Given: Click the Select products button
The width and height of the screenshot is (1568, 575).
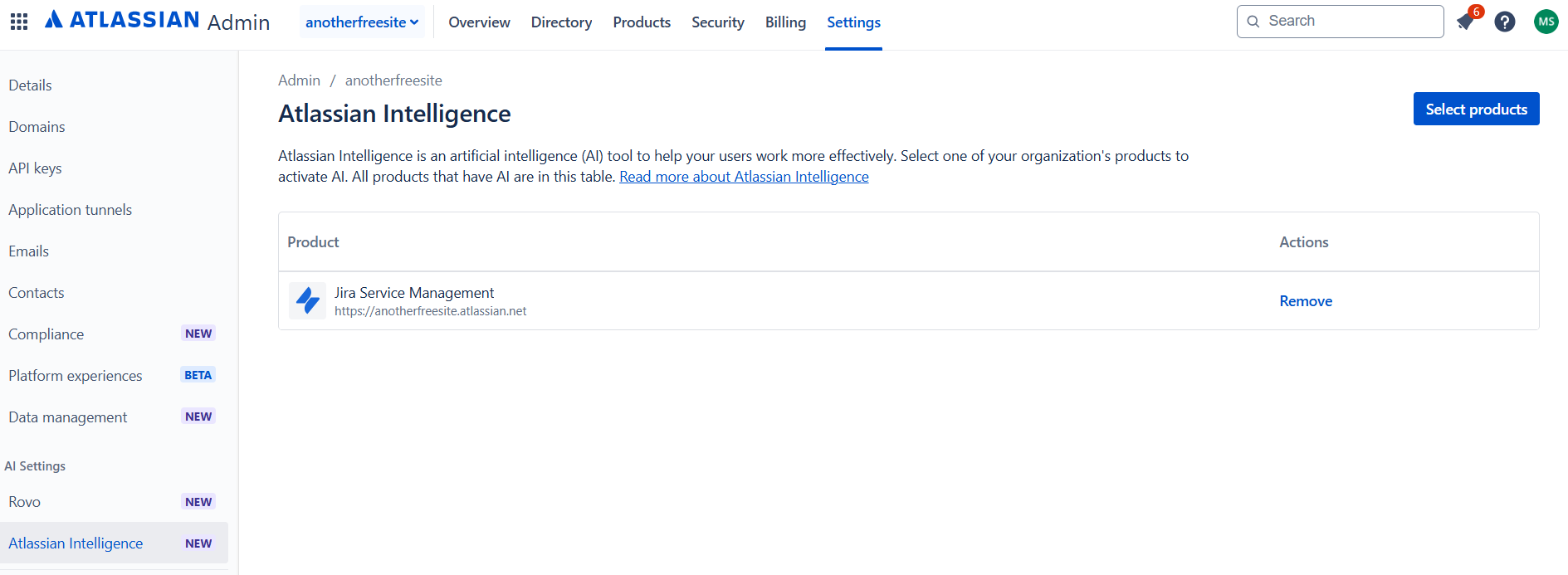Looking at the screenshot, I should [1476, 109].
